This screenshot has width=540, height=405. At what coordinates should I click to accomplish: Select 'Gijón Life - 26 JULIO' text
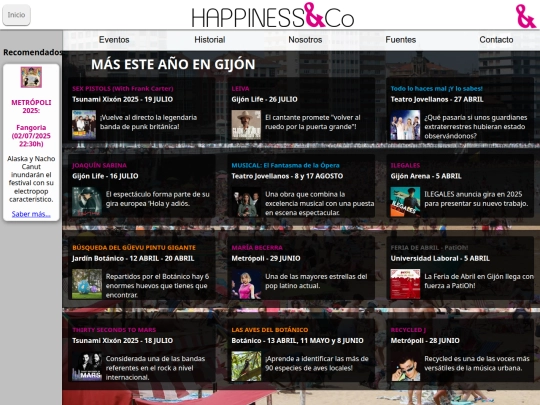(264, 99)
